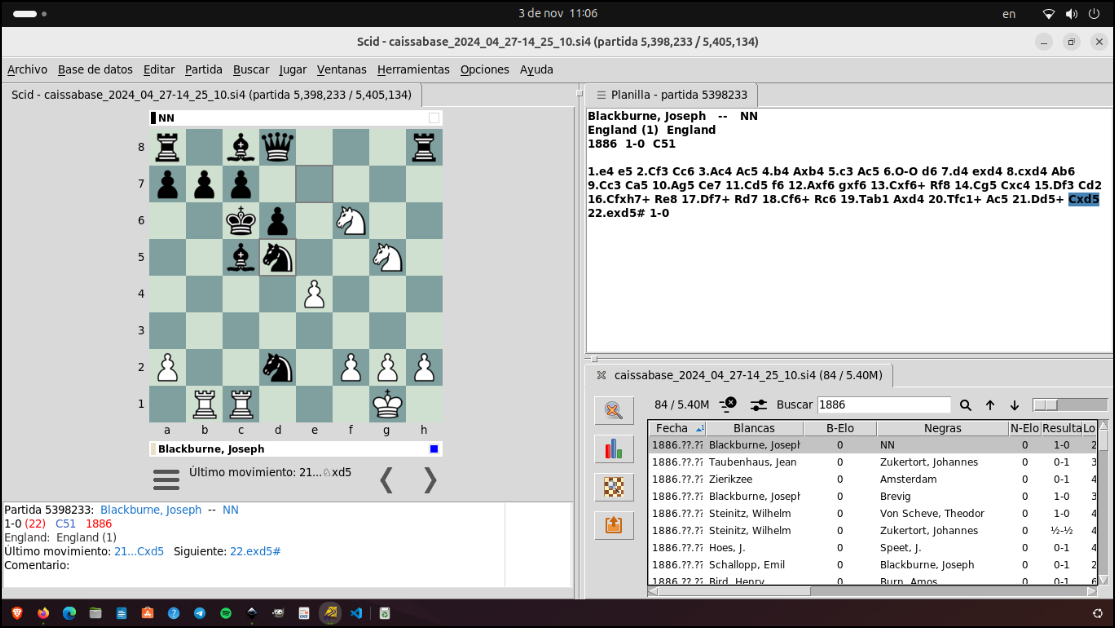
Task: Click the game list filter search icon
Action: [x=614, y=411]
